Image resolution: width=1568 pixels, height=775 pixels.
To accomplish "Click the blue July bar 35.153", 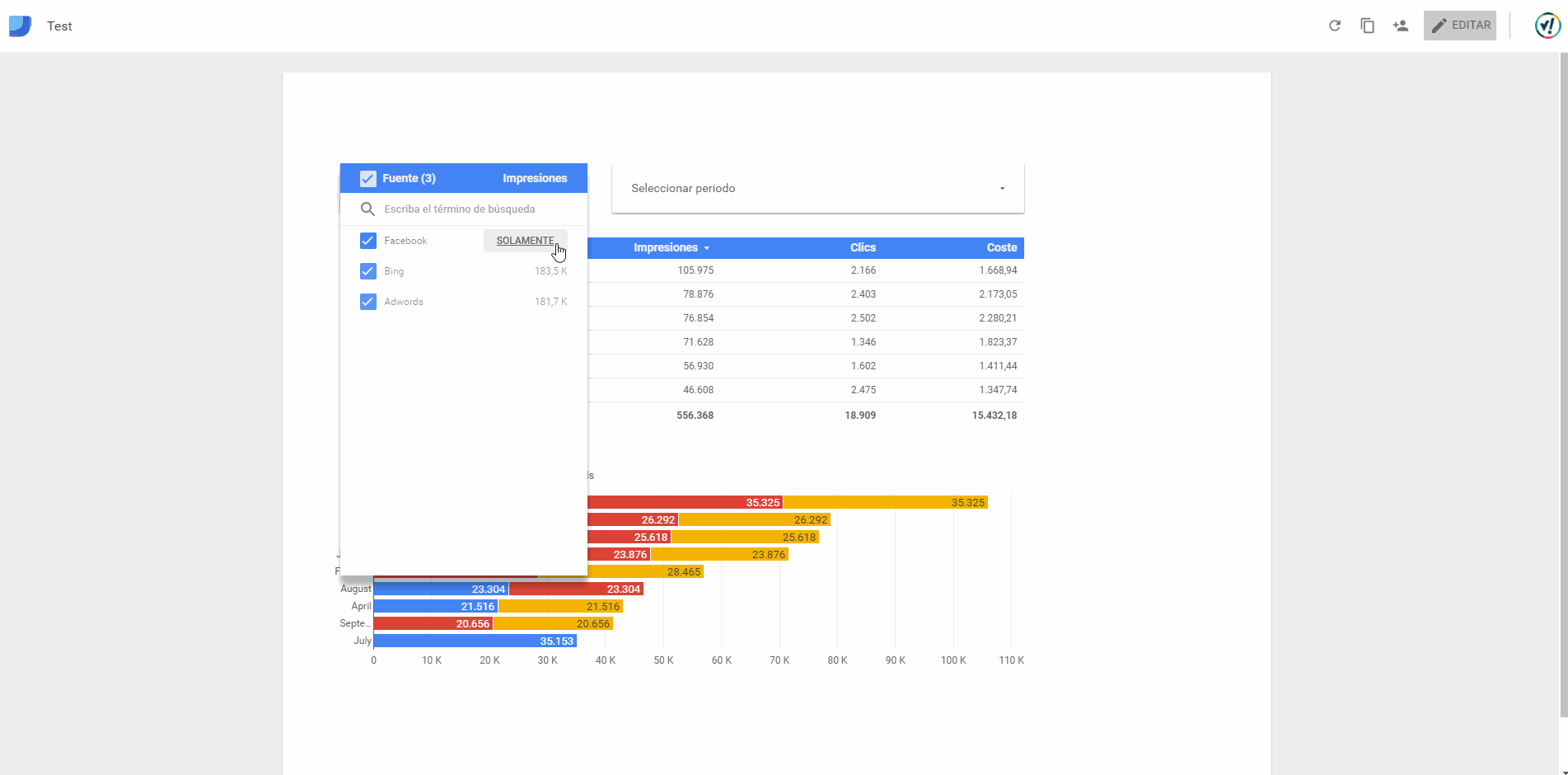I will [x=475, y=641].
